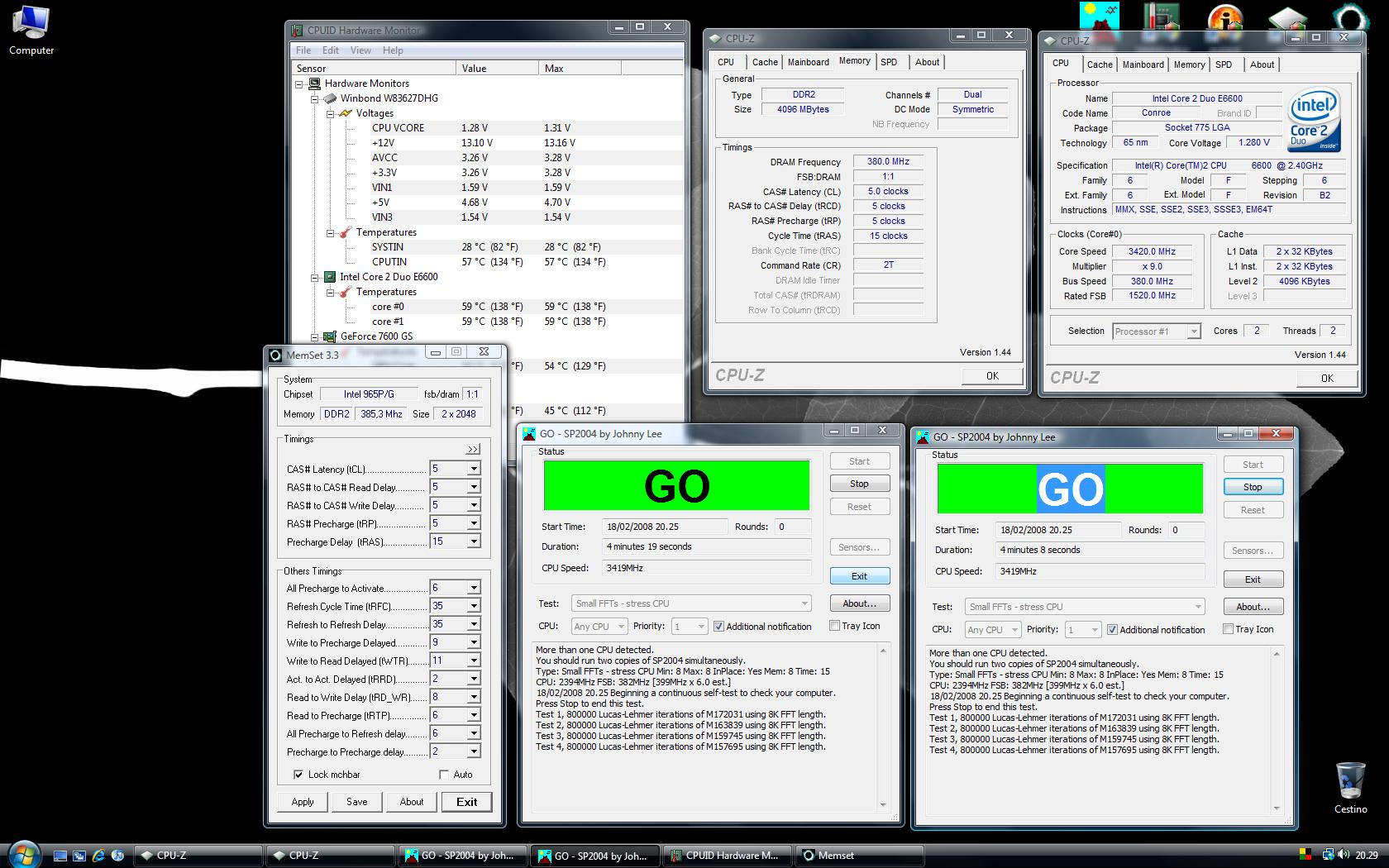
Task: Switch to Cache tab in CPU-Z CPU window
Action: point(1099,64)
